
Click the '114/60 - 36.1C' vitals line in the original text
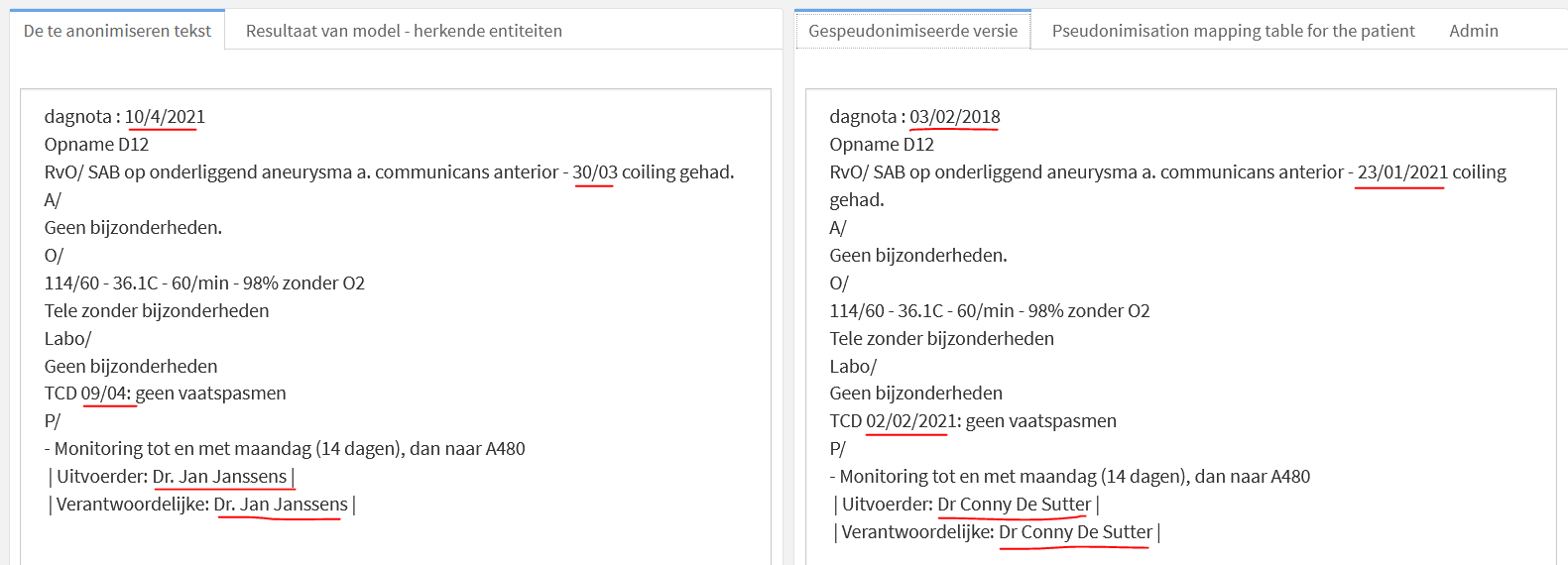click(204, 283)
